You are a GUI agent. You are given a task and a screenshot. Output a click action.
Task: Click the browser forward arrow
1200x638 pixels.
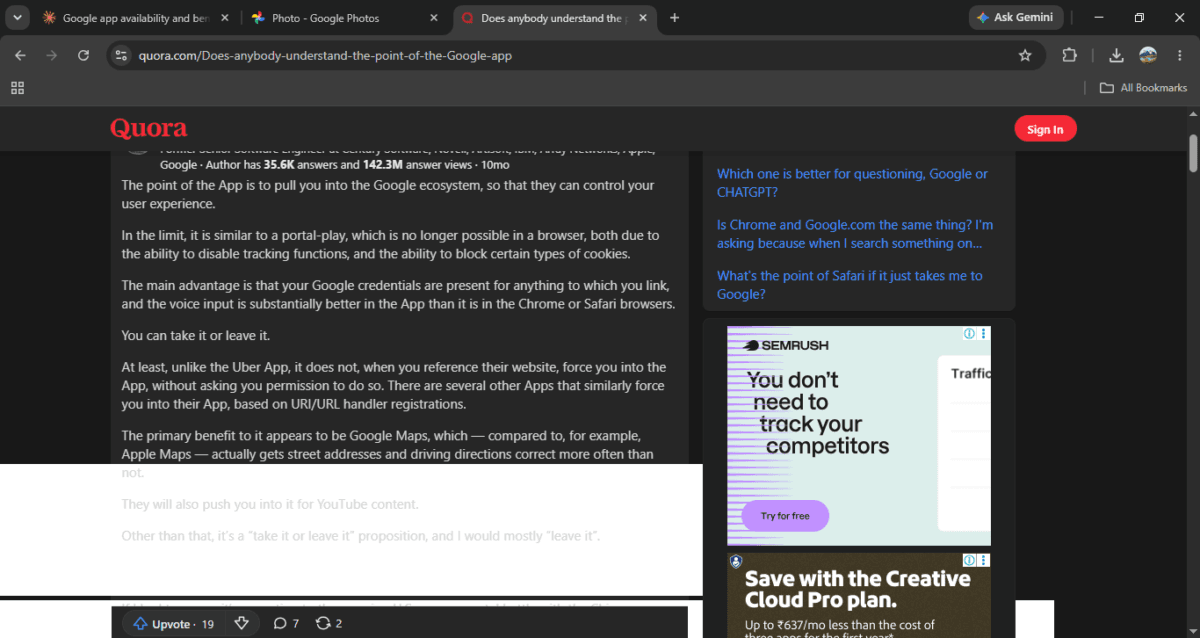click(51, 55)
